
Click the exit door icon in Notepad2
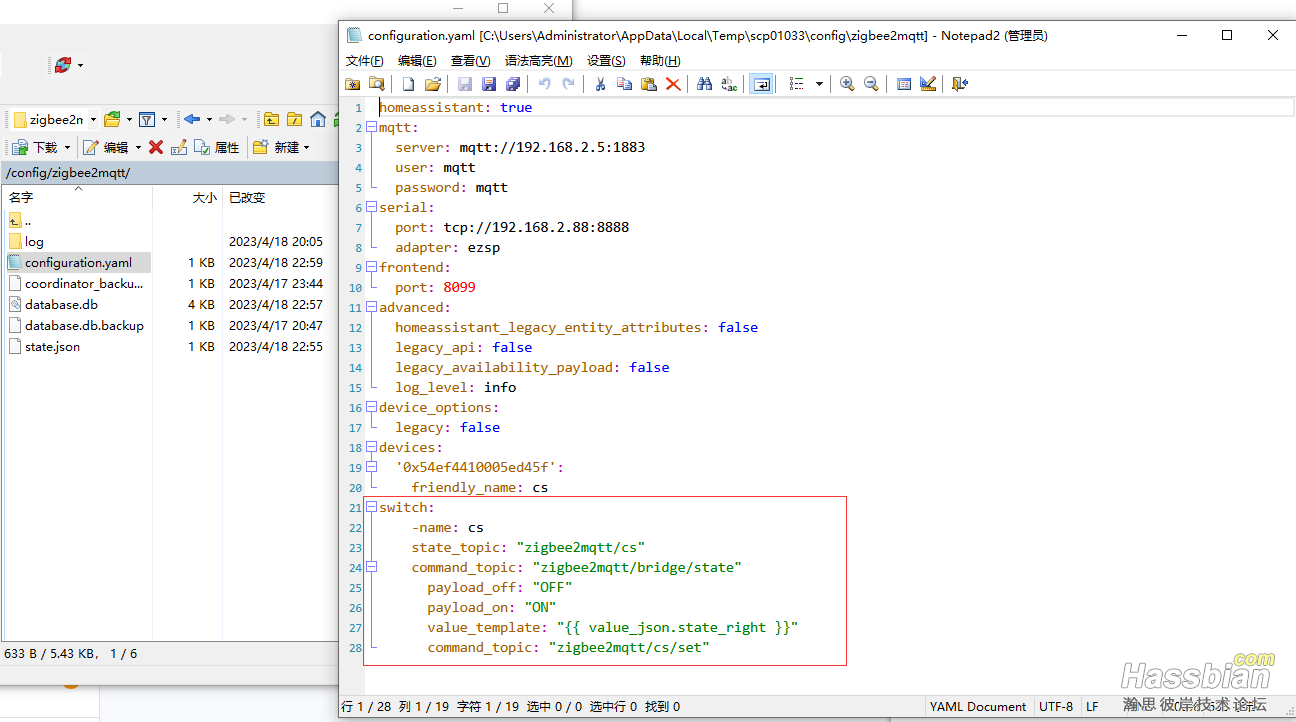(960, 84)
